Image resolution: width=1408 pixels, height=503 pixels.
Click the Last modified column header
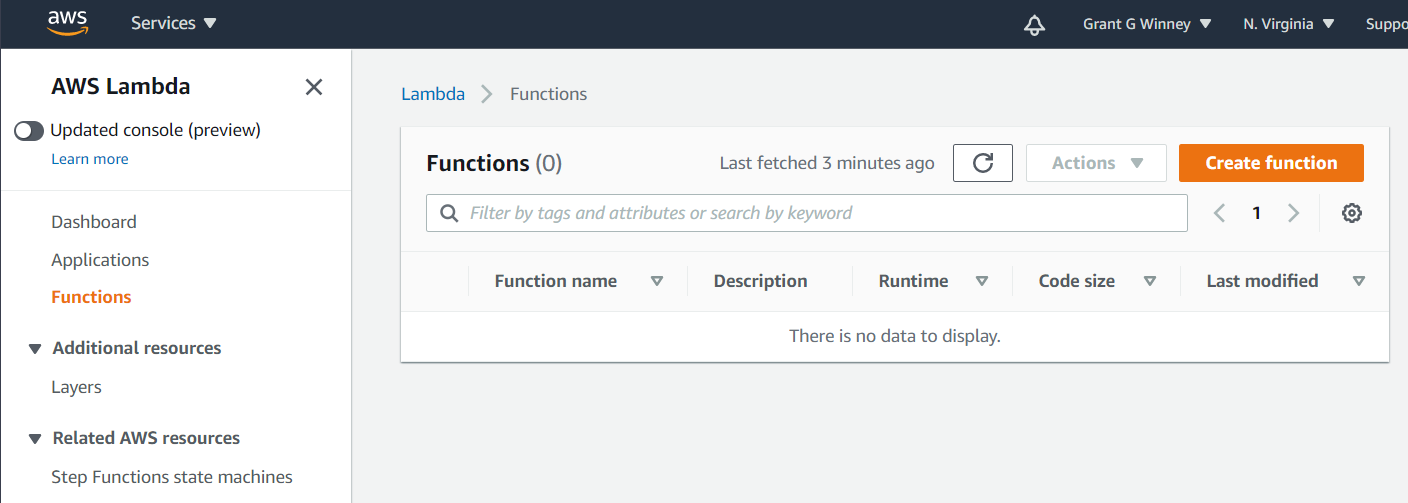[x=1262, y=281]
